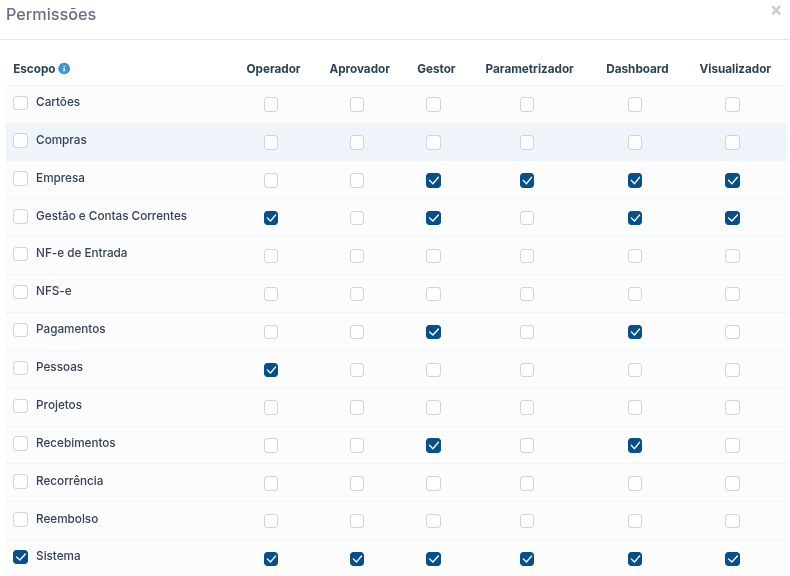The height and width of the screenshot is (576, 790).
Task: Uncheck Operador permission for Pessoas
Action: click(271, 370)
